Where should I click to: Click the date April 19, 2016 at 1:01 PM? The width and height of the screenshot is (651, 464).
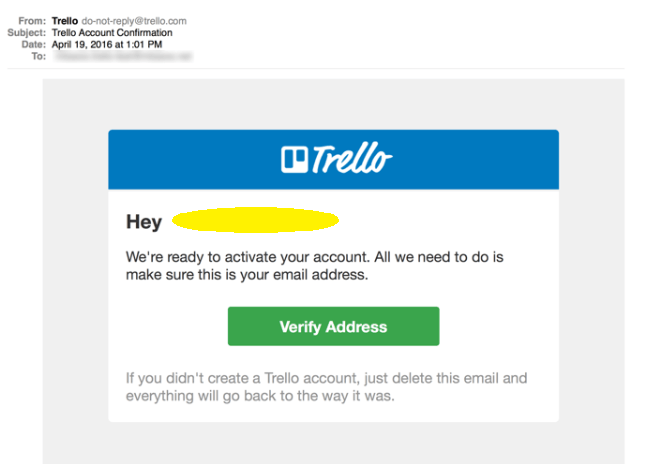pos(107,44)
